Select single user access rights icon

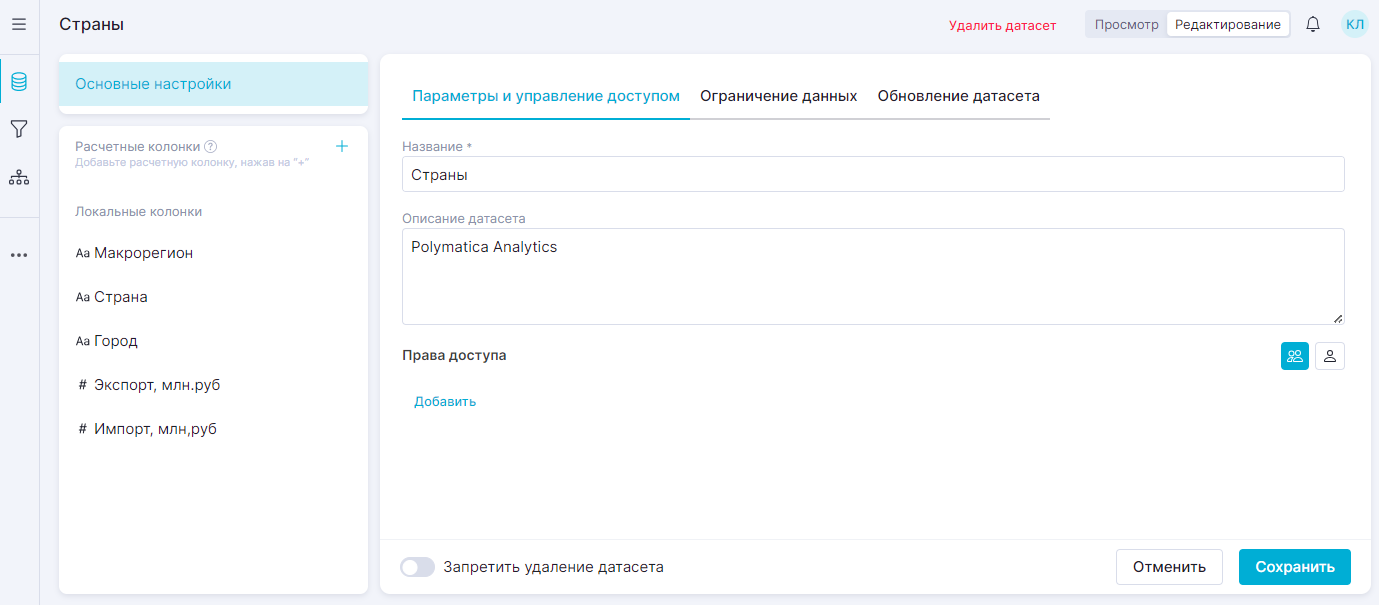tap(1330, 356)
